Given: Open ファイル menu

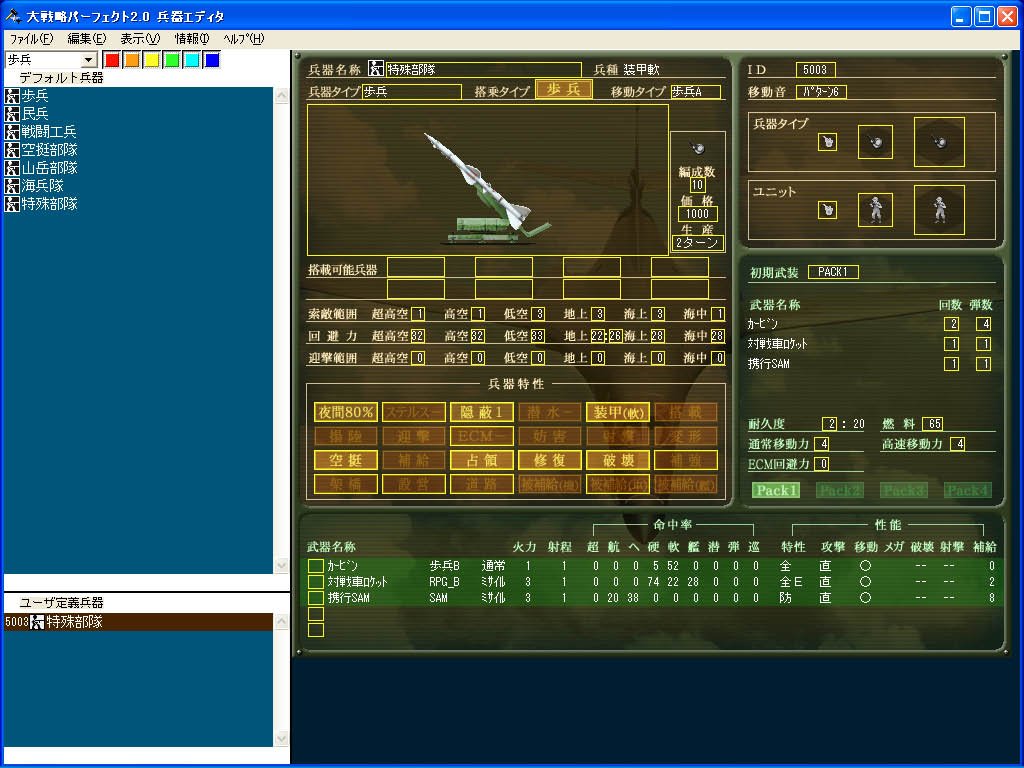Looking at the screenshot, I should [31, 39].
